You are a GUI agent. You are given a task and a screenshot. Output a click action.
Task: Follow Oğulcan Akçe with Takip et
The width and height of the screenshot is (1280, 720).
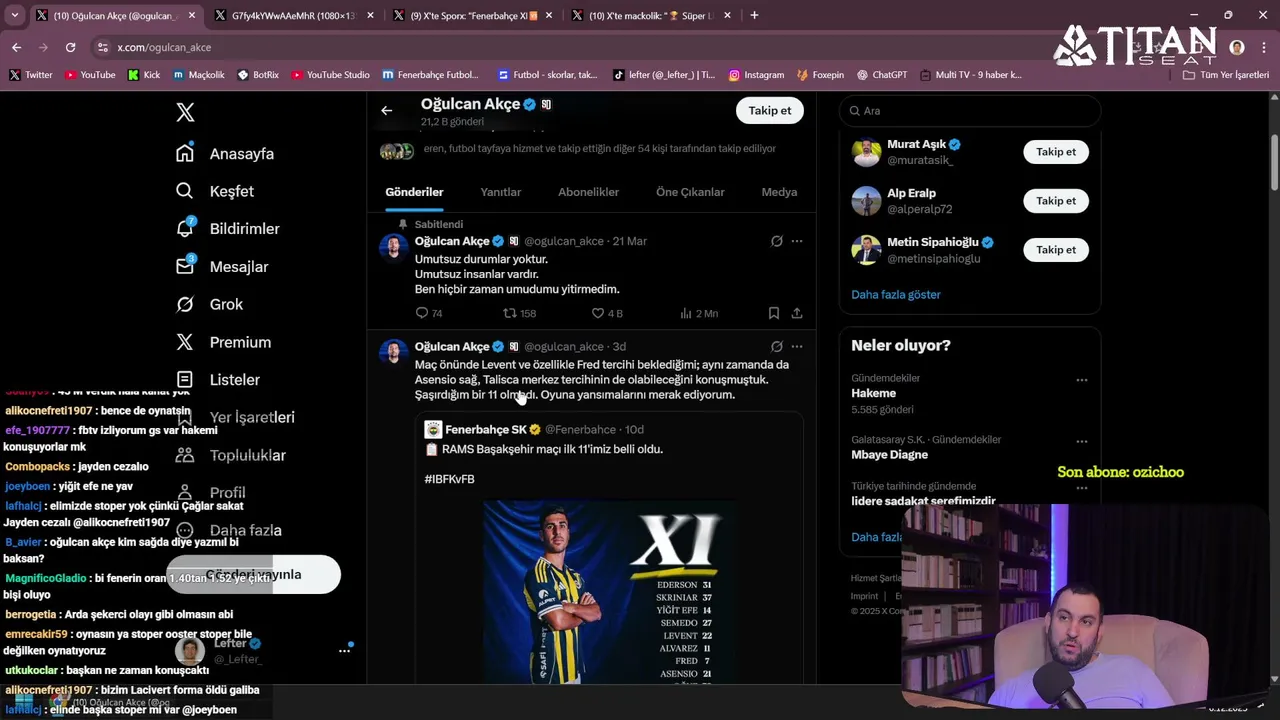770,111
